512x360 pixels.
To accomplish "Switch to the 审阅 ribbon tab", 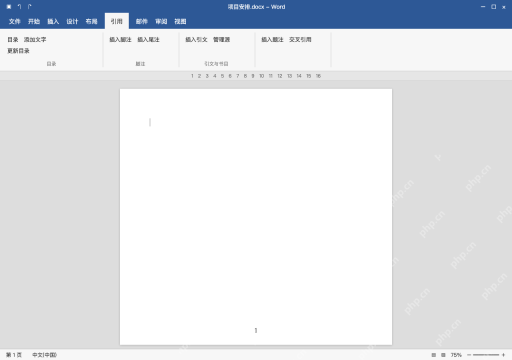I will click(x=161, y=22).
